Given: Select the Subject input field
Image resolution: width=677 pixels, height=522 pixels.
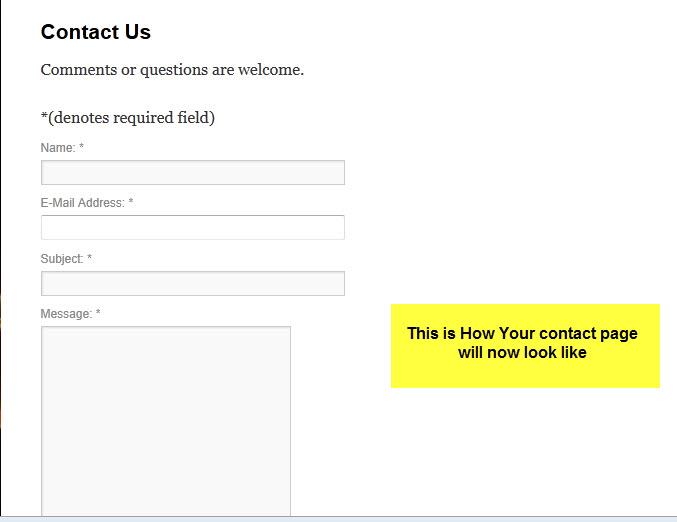Looking at the screenshot, I should (192, 283).
